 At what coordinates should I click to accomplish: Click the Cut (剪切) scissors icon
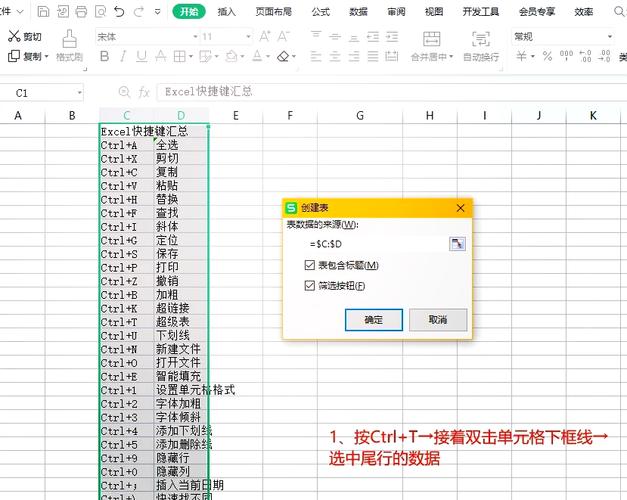[x=14, y=36]
